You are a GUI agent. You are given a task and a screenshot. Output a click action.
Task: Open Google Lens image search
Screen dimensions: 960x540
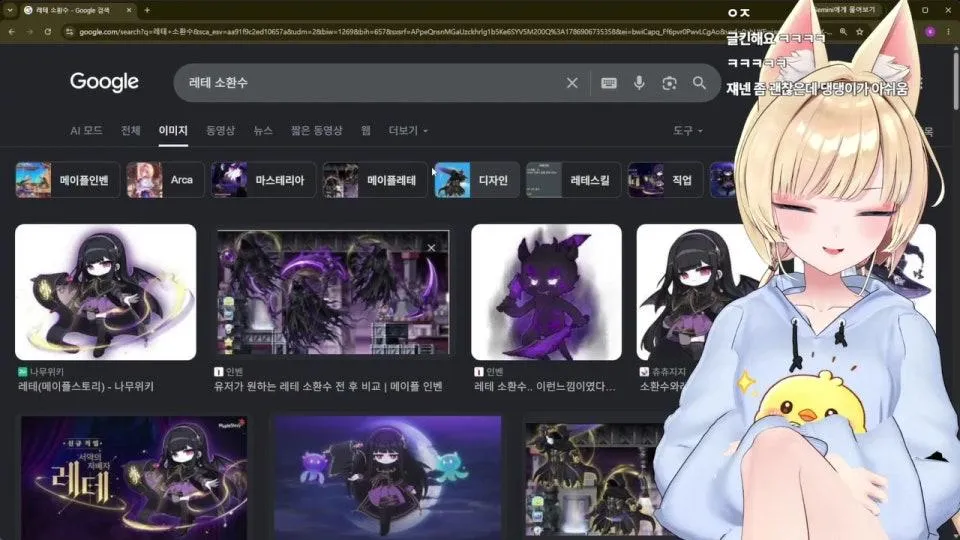pos(669,83)
